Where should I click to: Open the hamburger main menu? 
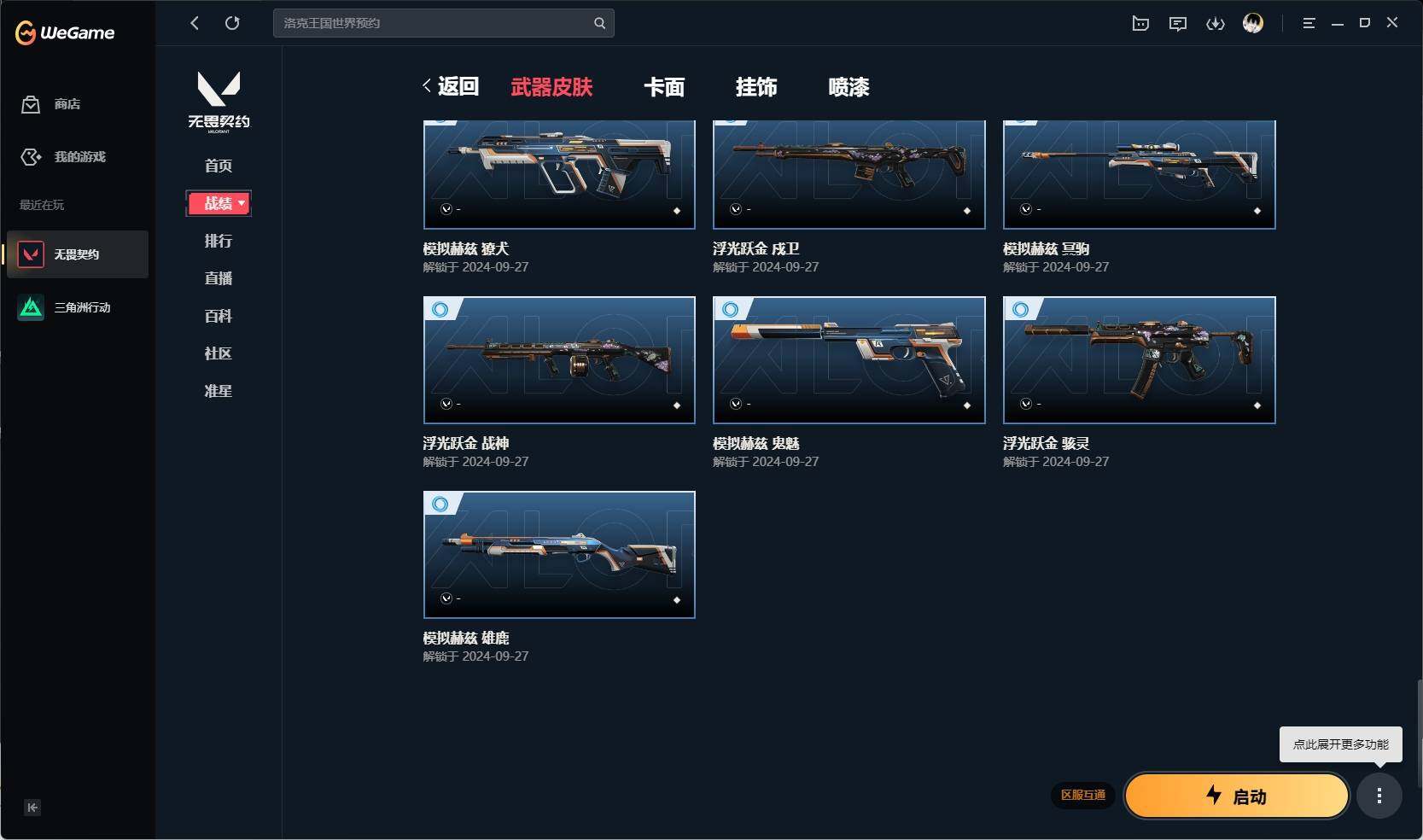[1309, 23]
